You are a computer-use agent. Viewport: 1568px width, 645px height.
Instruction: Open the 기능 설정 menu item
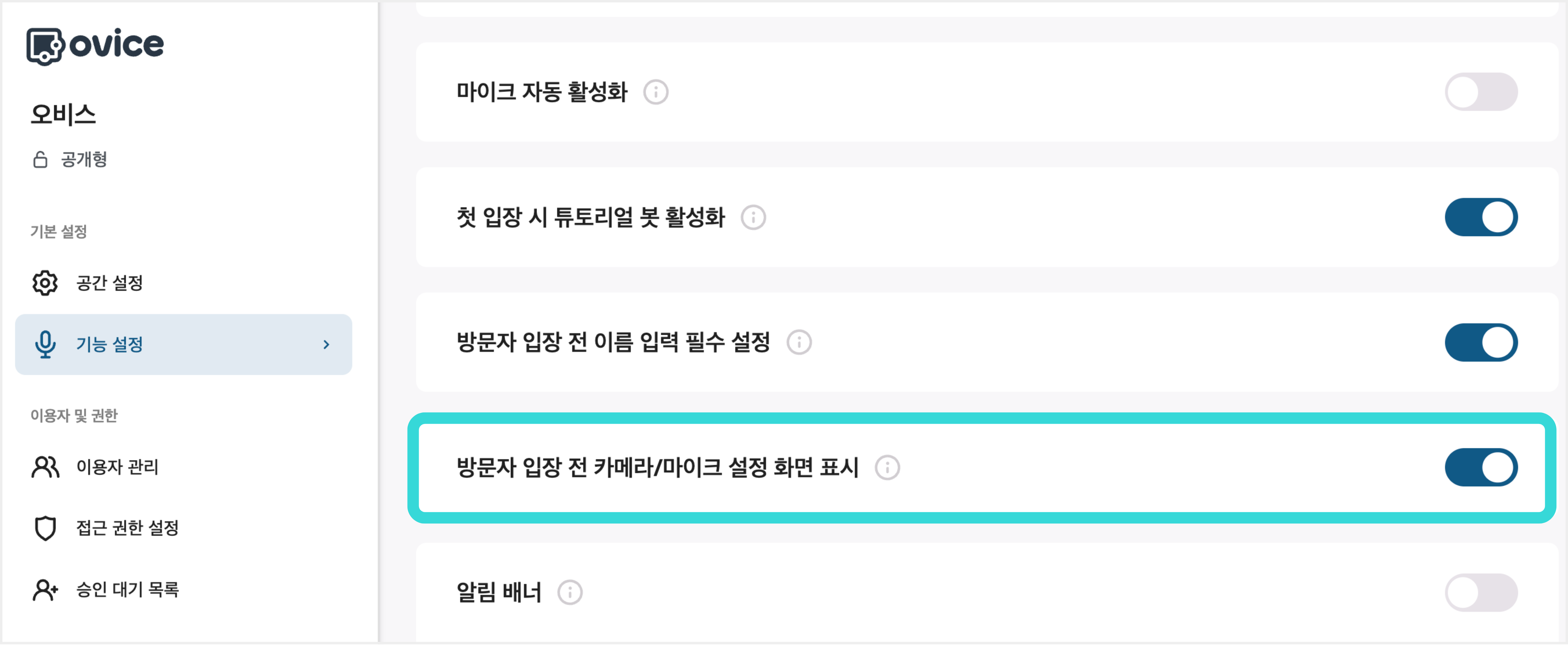[x=110, y=344]
